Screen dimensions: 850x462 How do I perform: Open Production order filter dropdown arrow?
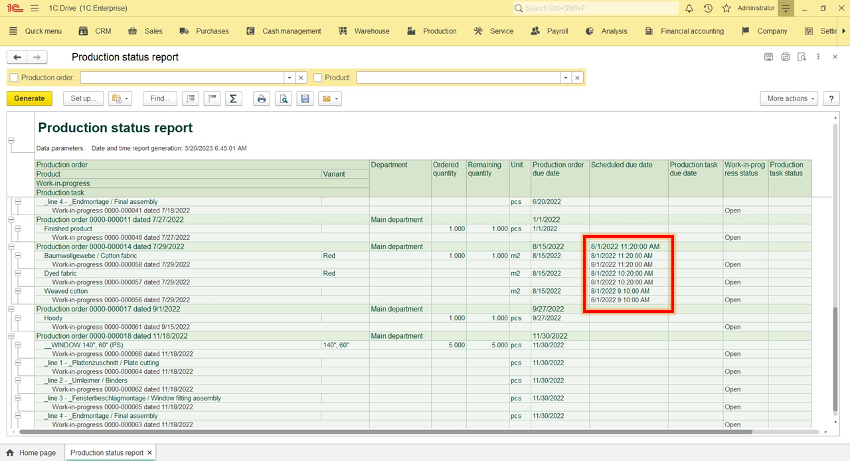[289, 78]
